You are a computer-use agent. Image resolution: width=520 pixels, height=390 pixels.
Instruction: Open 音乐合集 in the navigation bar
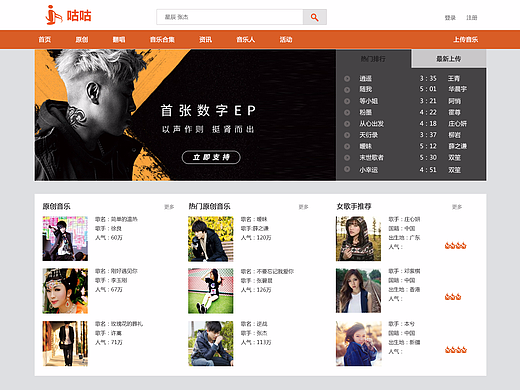coord(162,40)
